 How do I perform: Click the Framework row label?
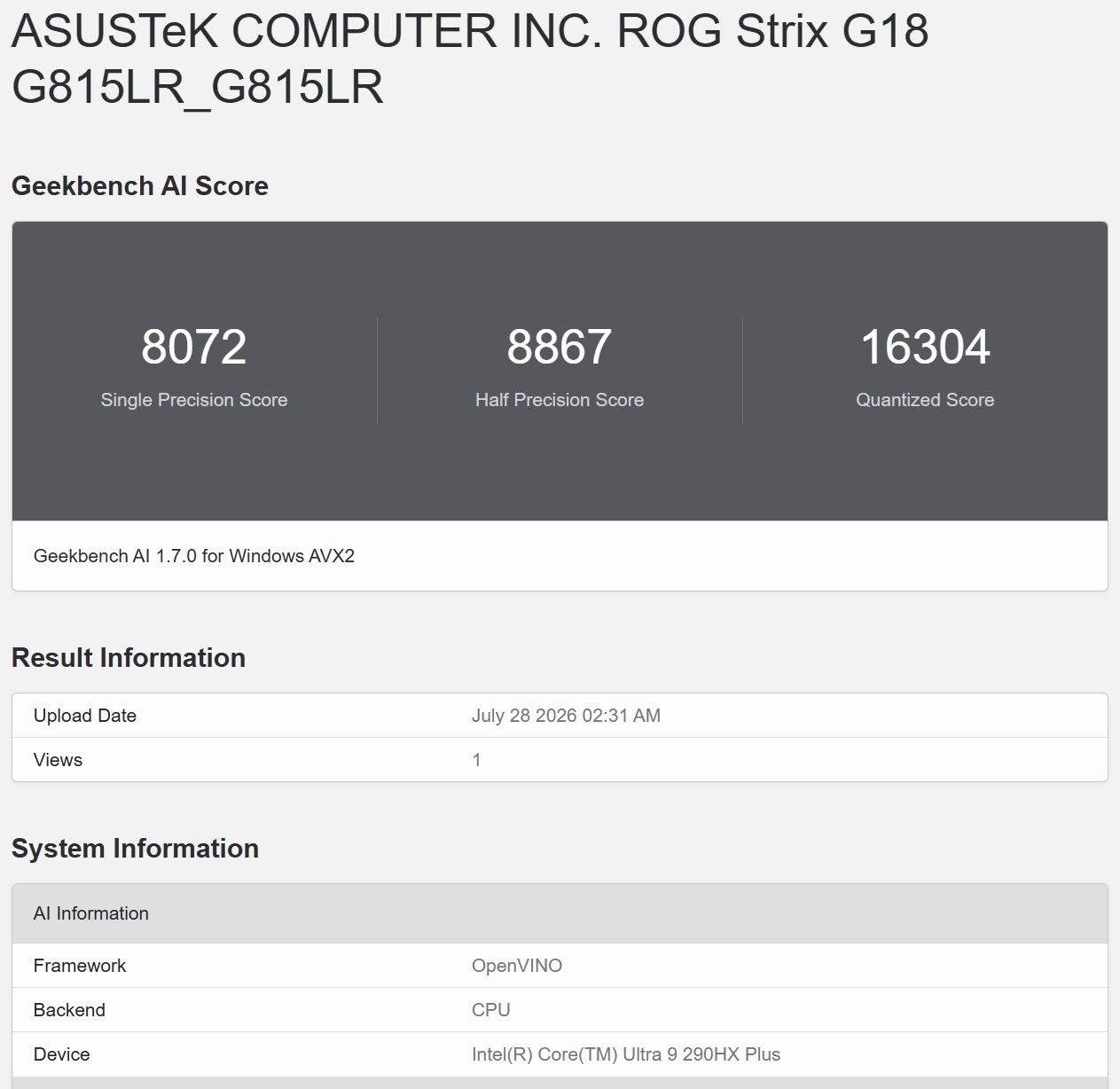[80, 966]
